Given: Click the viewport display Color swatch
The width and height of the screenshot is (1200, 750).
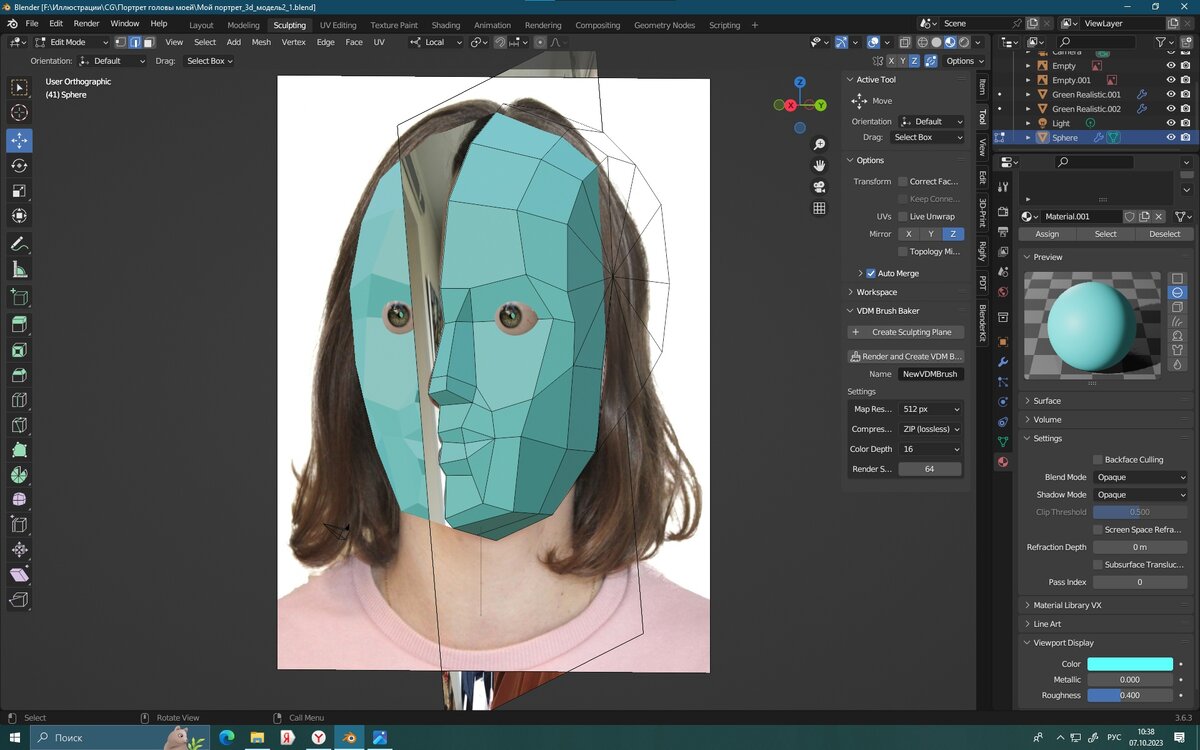Looking at the screenshot, I should click(1130, 664).
